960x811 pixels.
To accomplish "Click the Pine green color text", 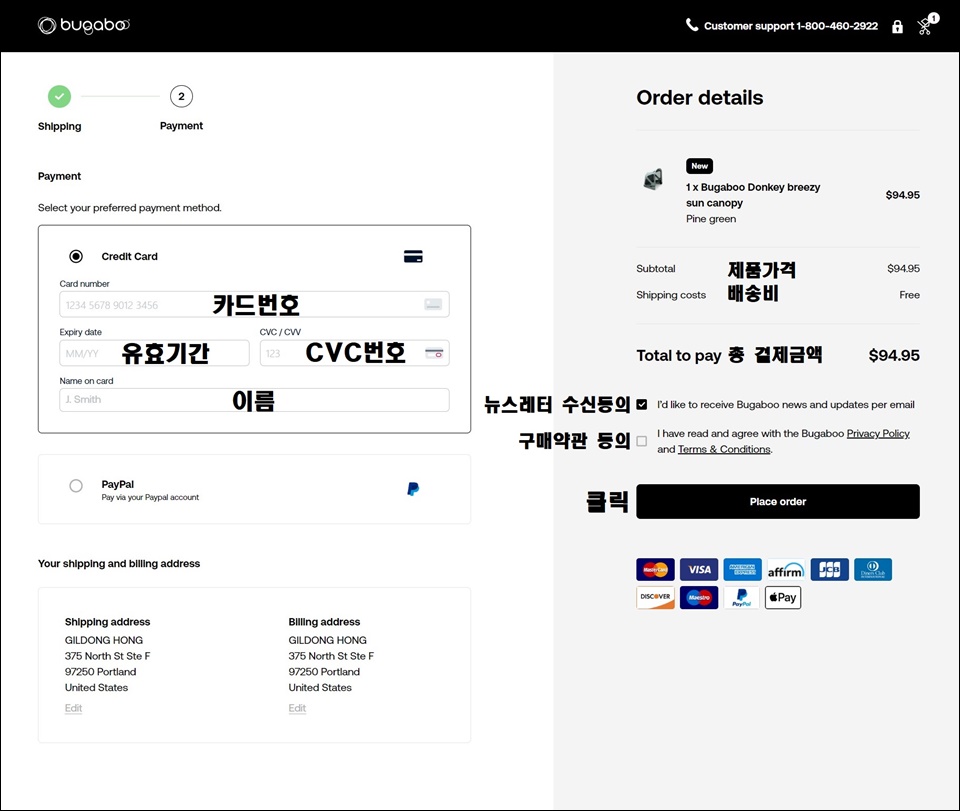I will [x=711, y=219].
